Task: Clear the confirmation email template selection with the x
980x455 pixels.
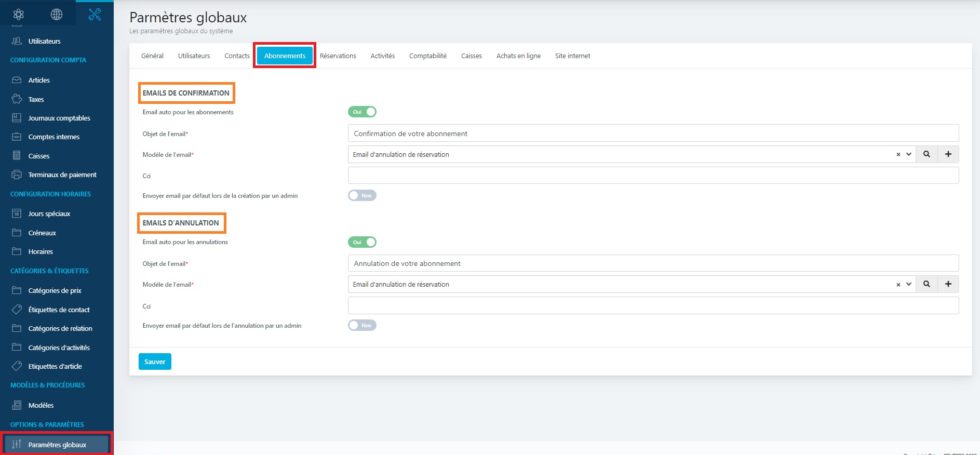Action: (898, 155)
